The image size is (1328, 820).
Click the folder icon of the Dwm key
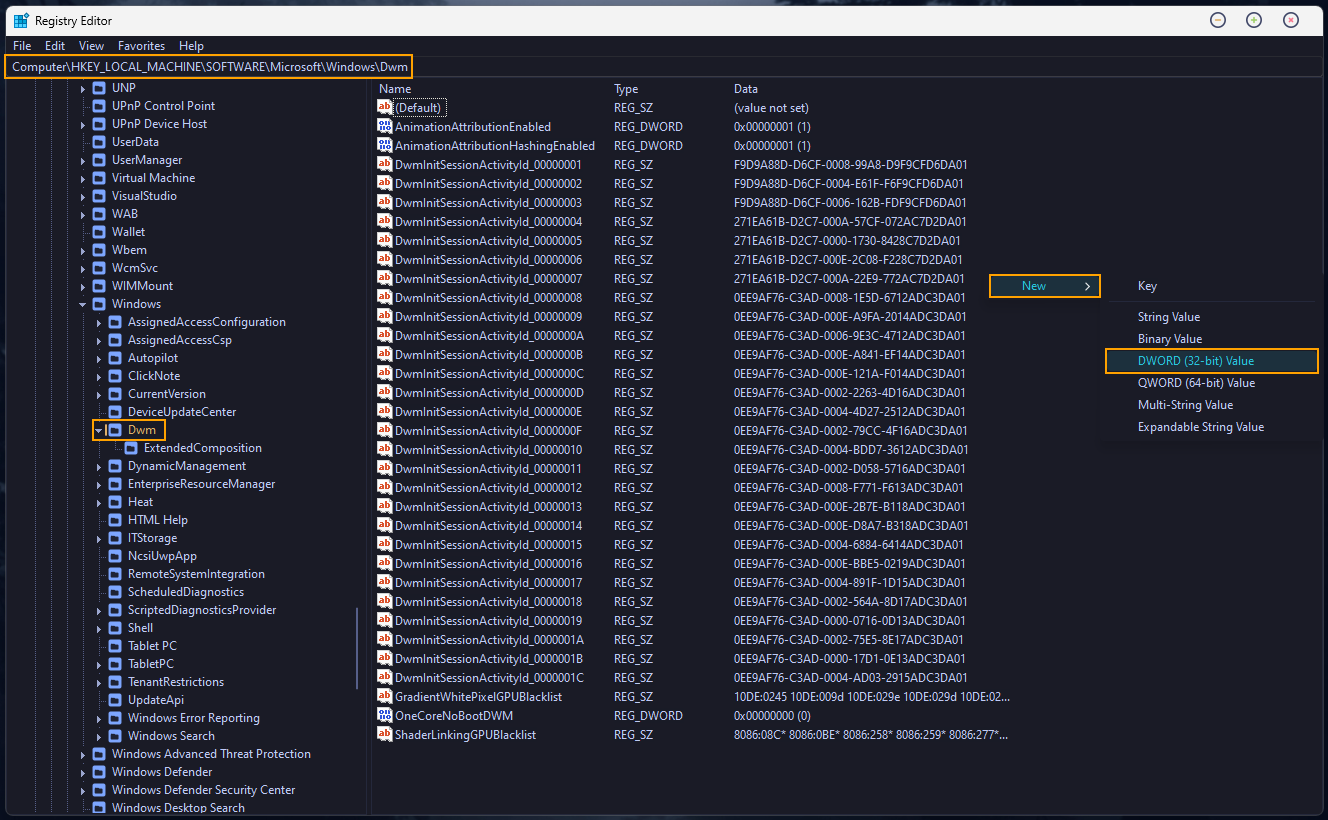(x=115, y=430)
